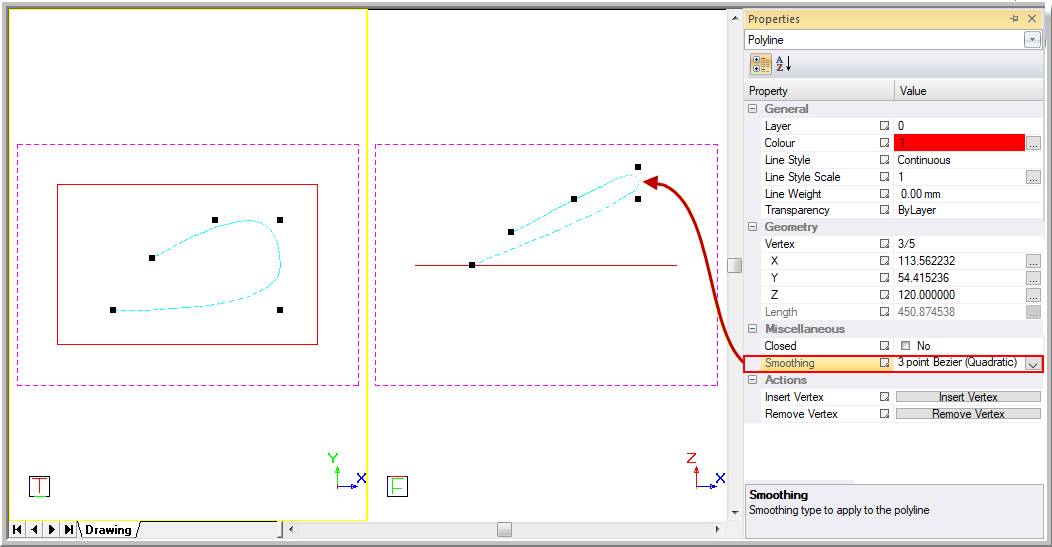Click the red Colour swatch
Image resolution: width=1052 pixels, height=547 pixels.
point(958,143)
